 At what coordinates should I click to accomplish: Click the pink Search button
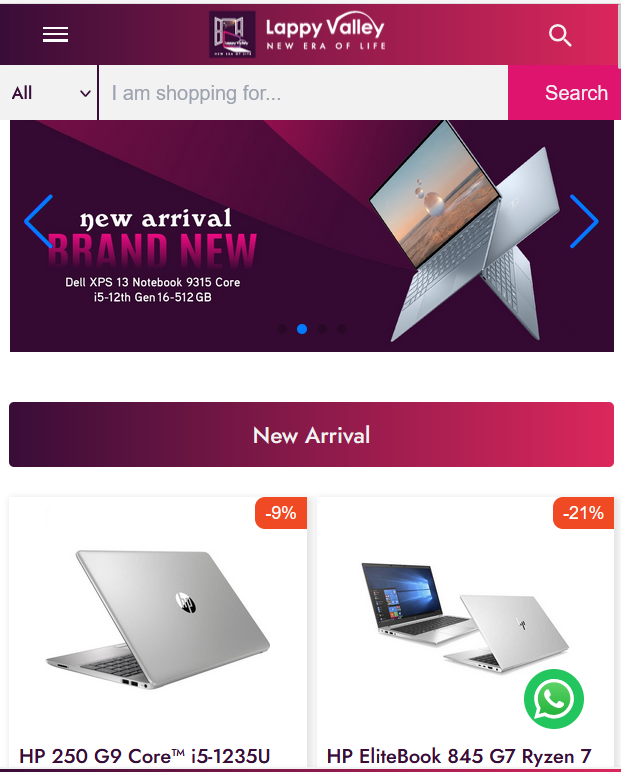coord(564,93)
